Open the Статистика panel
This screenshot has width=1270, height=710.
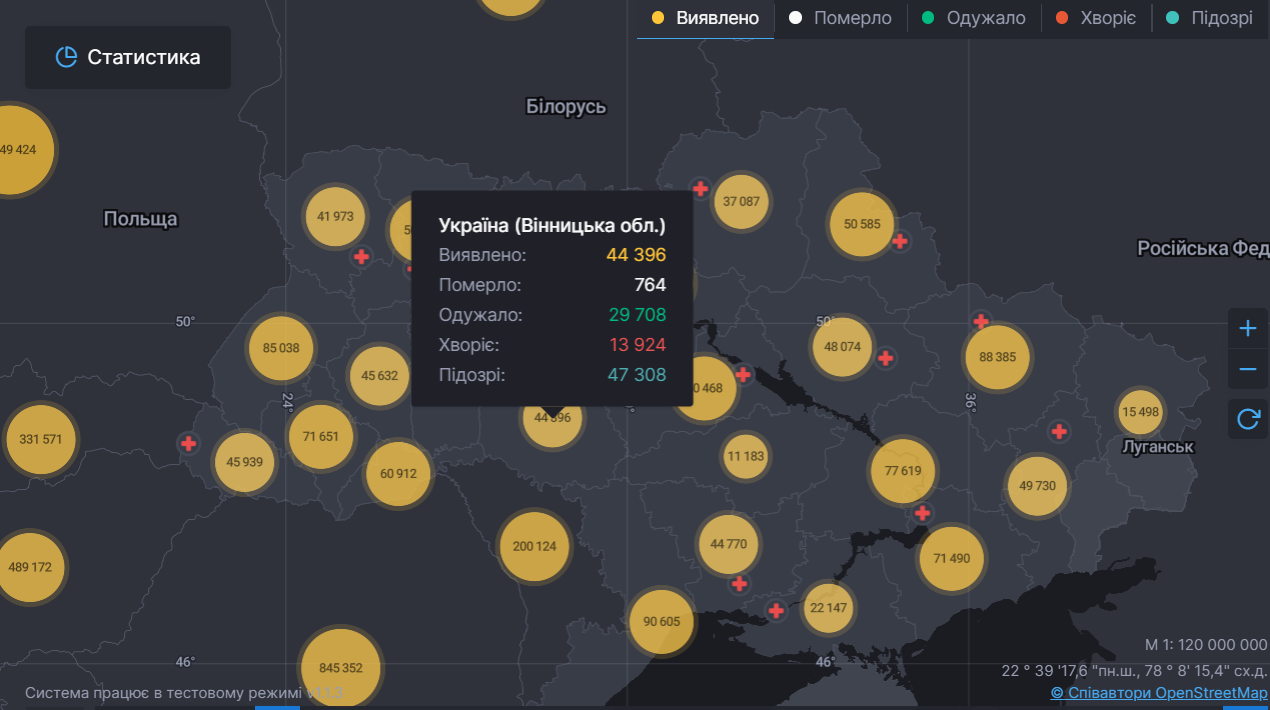coord(128,57)
